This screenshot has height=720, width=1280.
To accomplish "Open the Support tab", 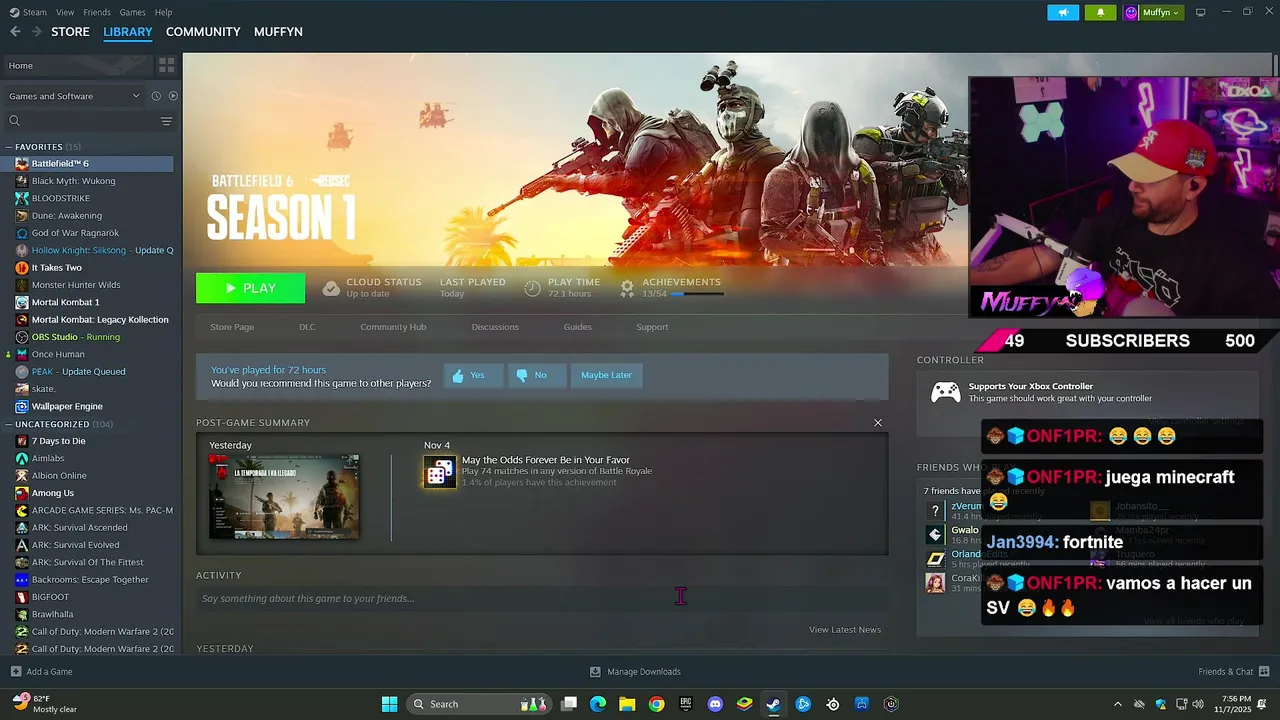I will point(652,327).
